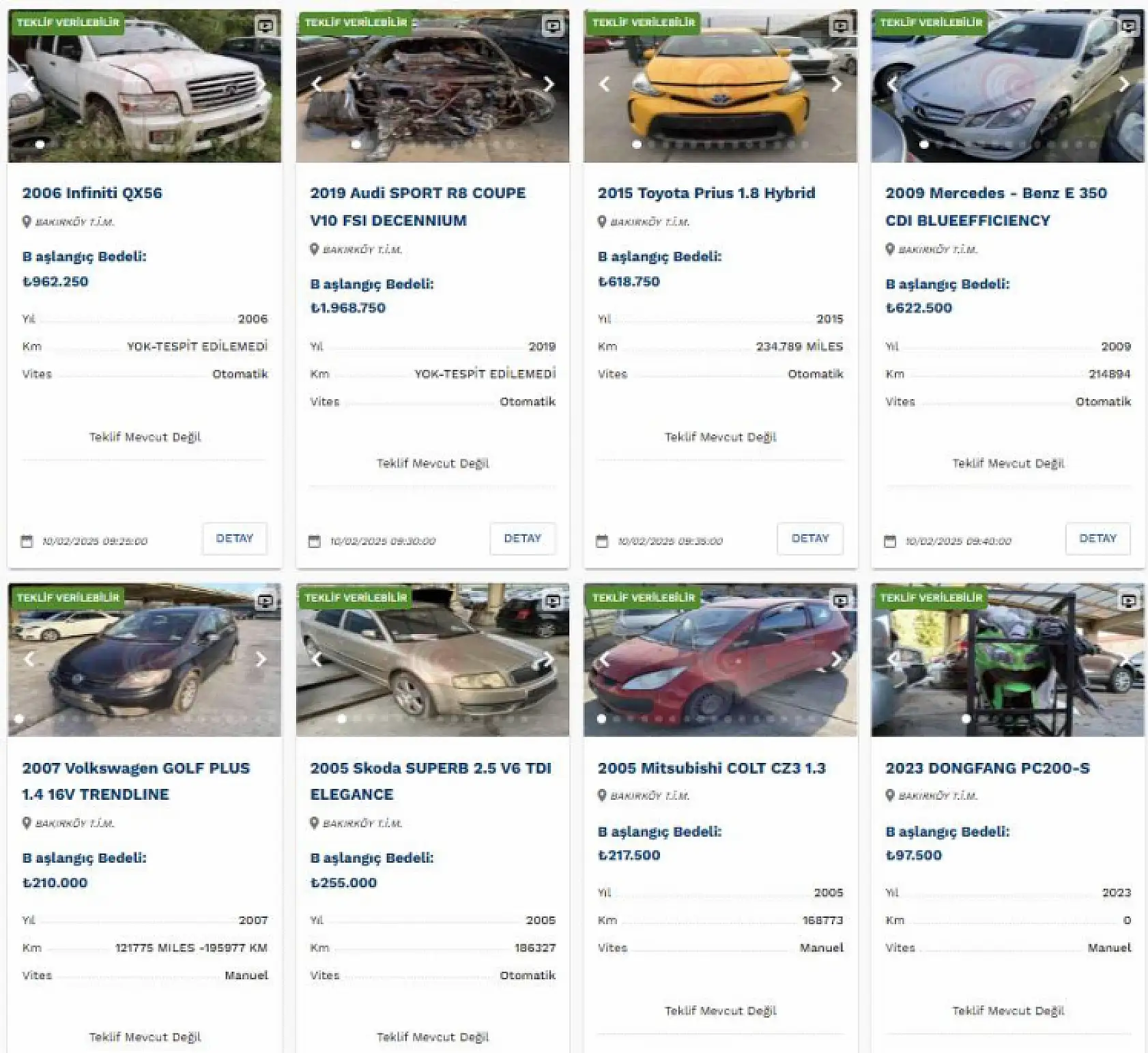View DETAY for Mercedes-Benz E 350
The height and width of the screenshot is (1053, 1148).
(x=1097, y=538)
